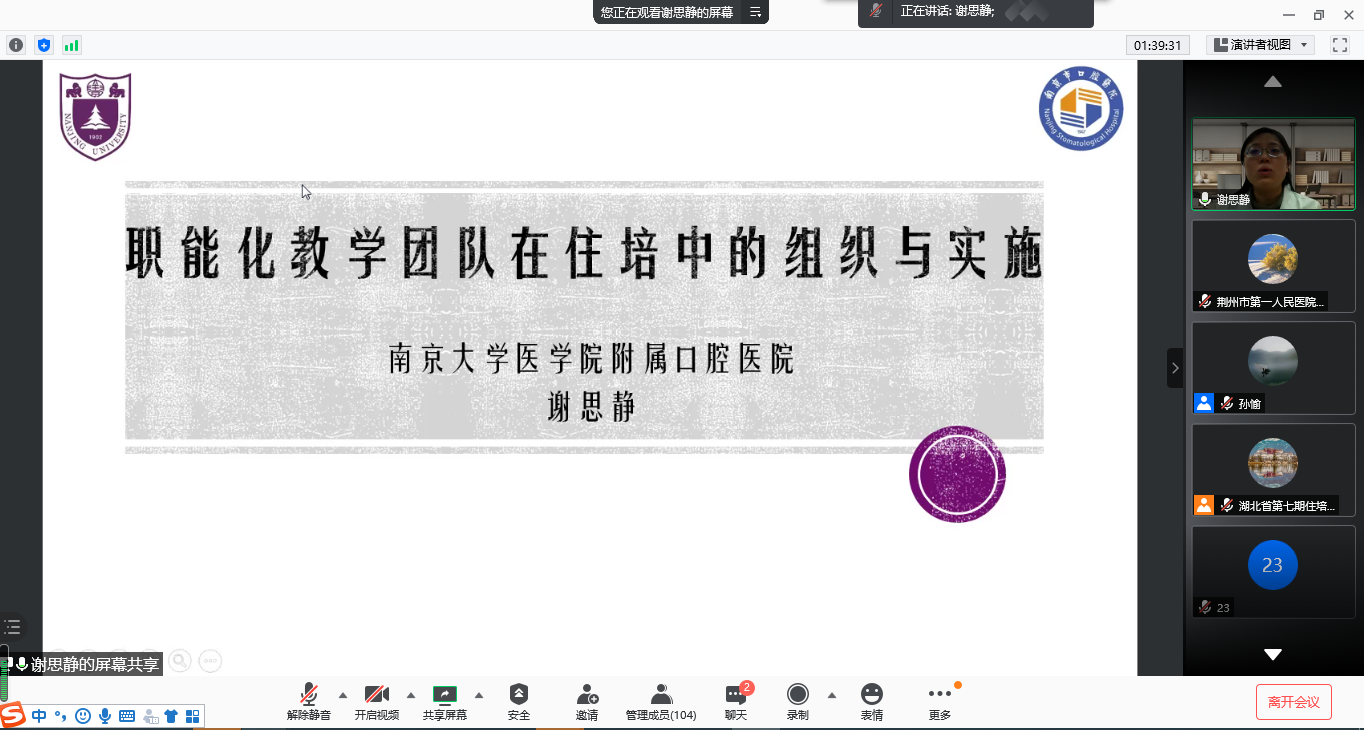
Task: Click slide text 南京大学医学院附属口腔医院
Action: pyautogui.click(x=591, y=360)
